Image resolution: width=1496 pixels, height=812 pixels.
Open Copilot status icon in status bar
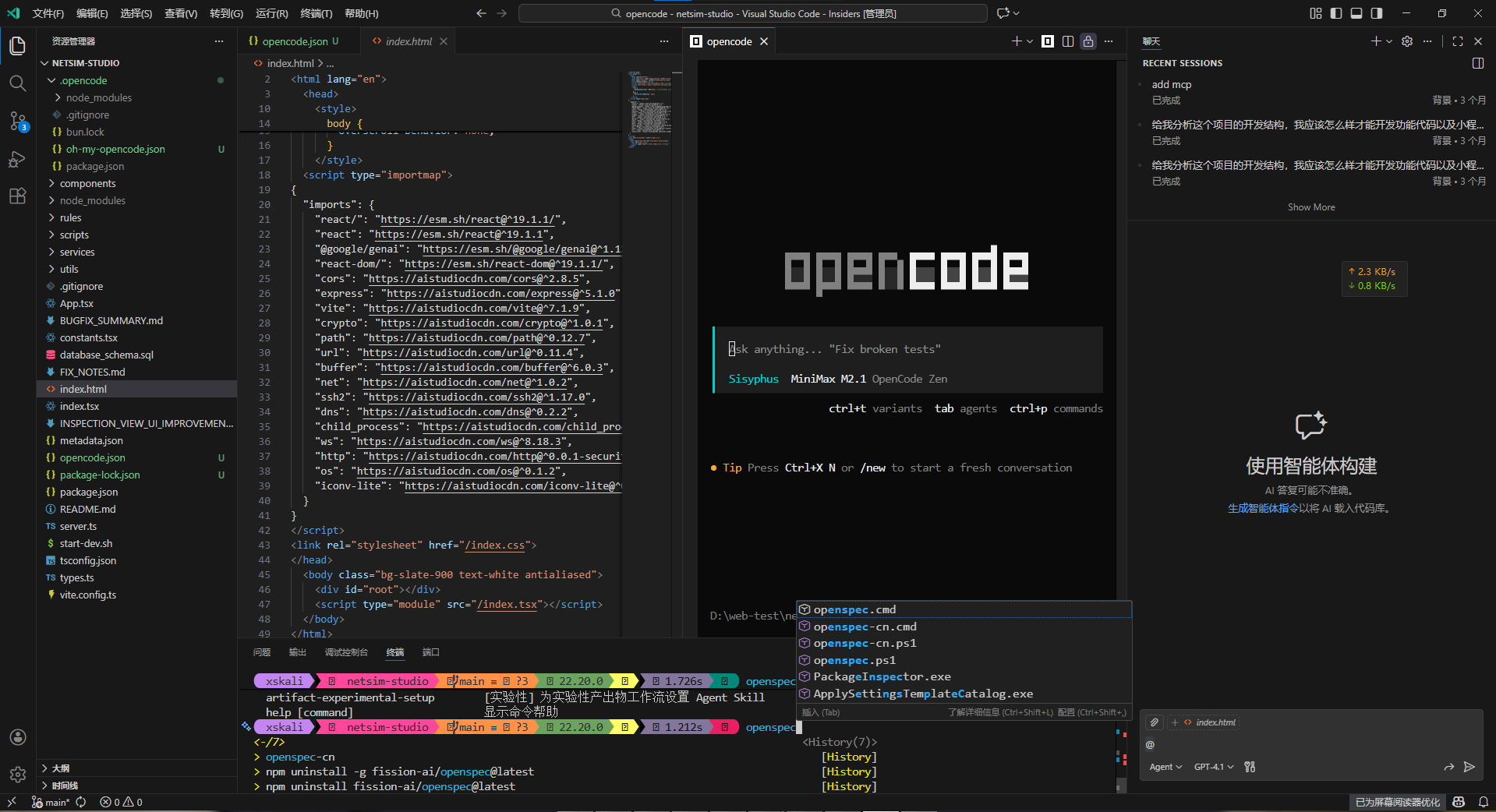(1459, 802)
